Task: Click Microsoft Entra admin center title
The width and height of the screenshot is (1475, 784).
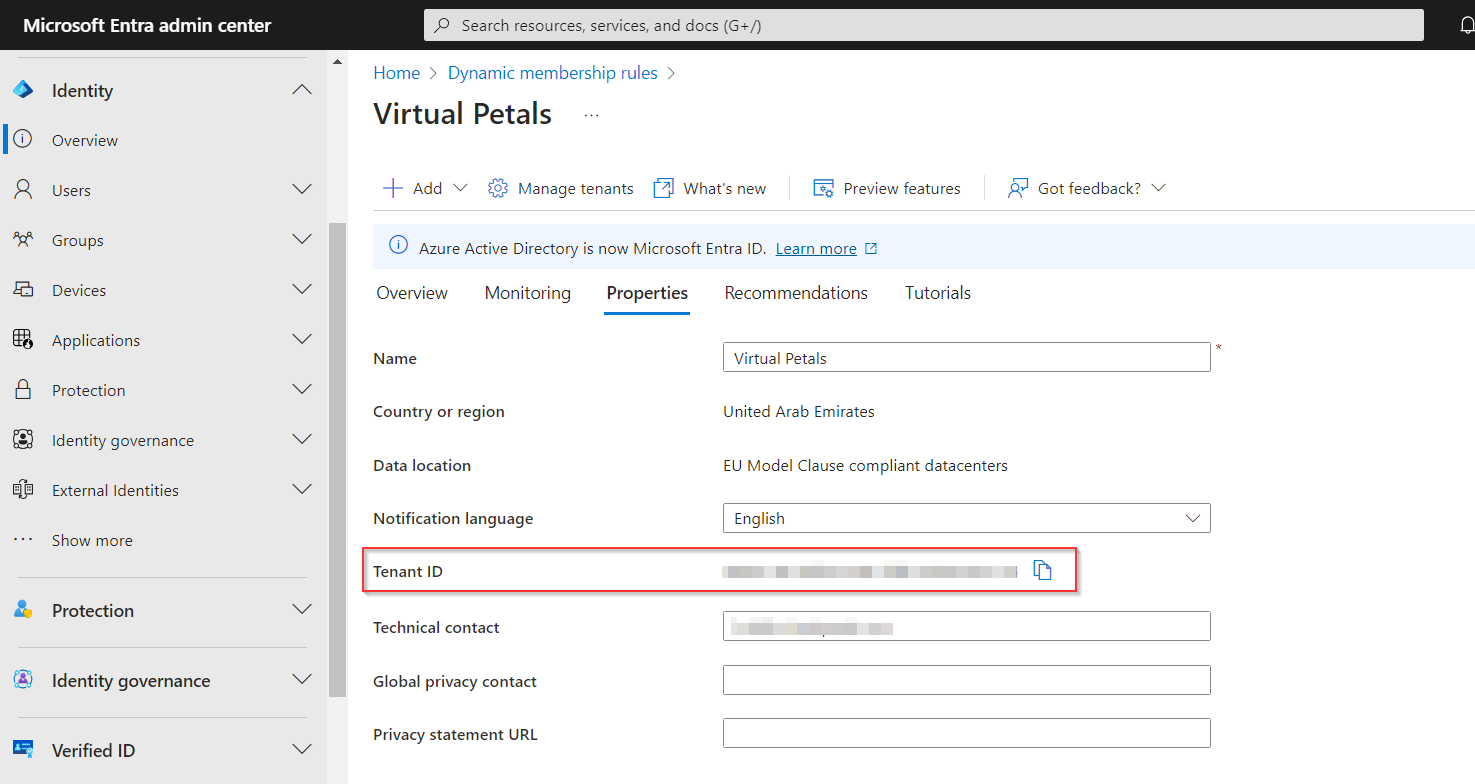Action: click(x=147, y=25)
